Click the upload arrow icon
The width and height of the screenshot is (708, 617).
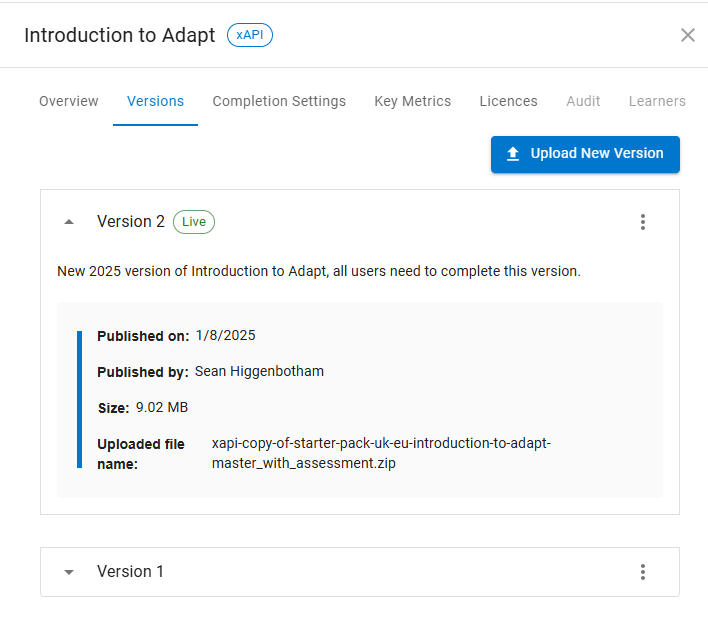[513, 154]
